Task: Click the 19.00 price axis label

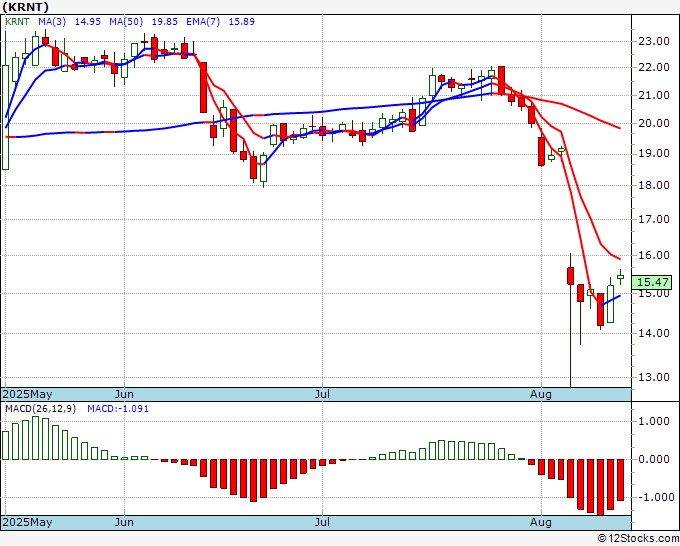Action: click(654, 154)
